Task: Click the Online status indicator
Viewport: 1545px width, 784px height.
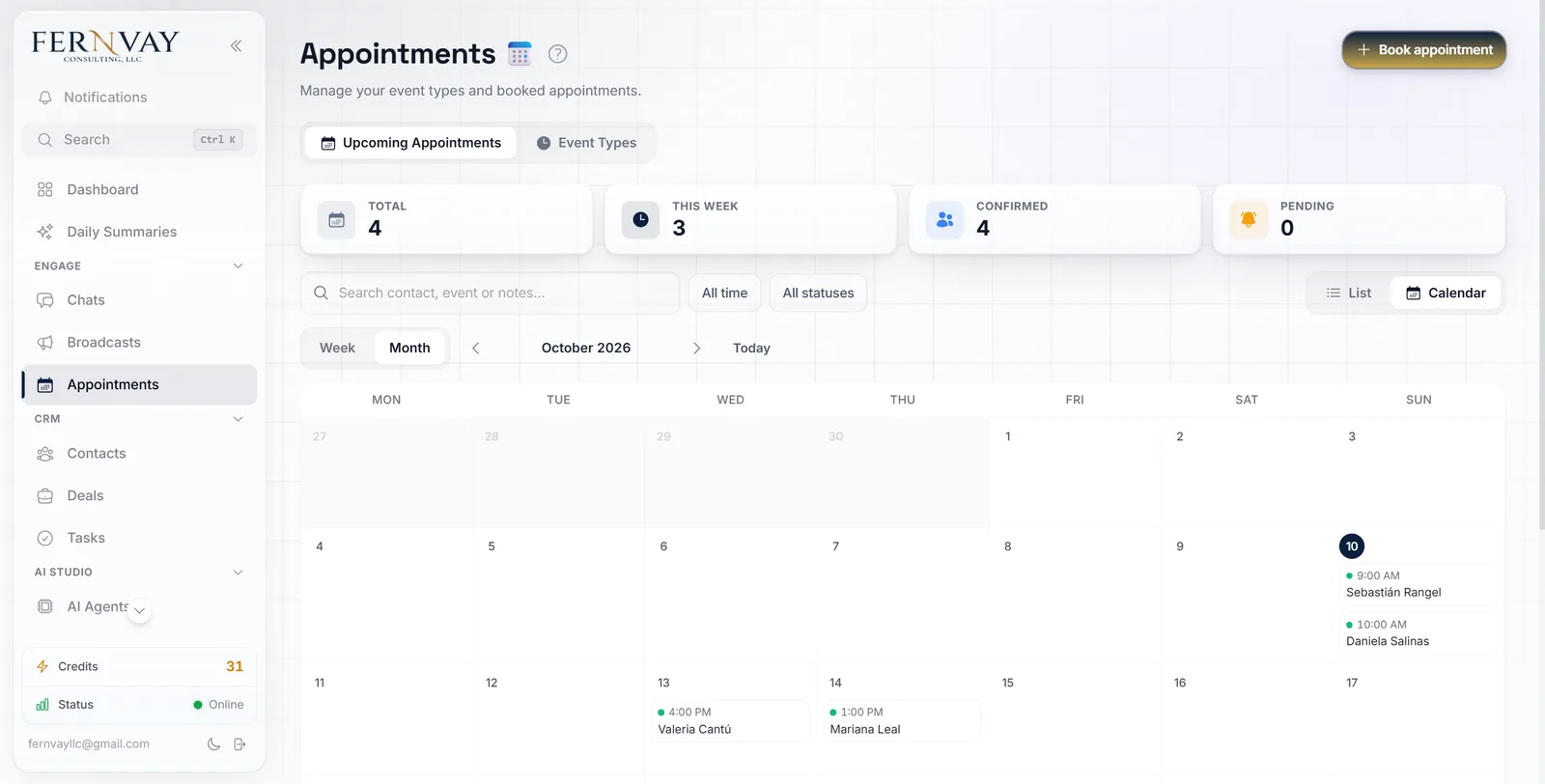Action: coord(218,705)
